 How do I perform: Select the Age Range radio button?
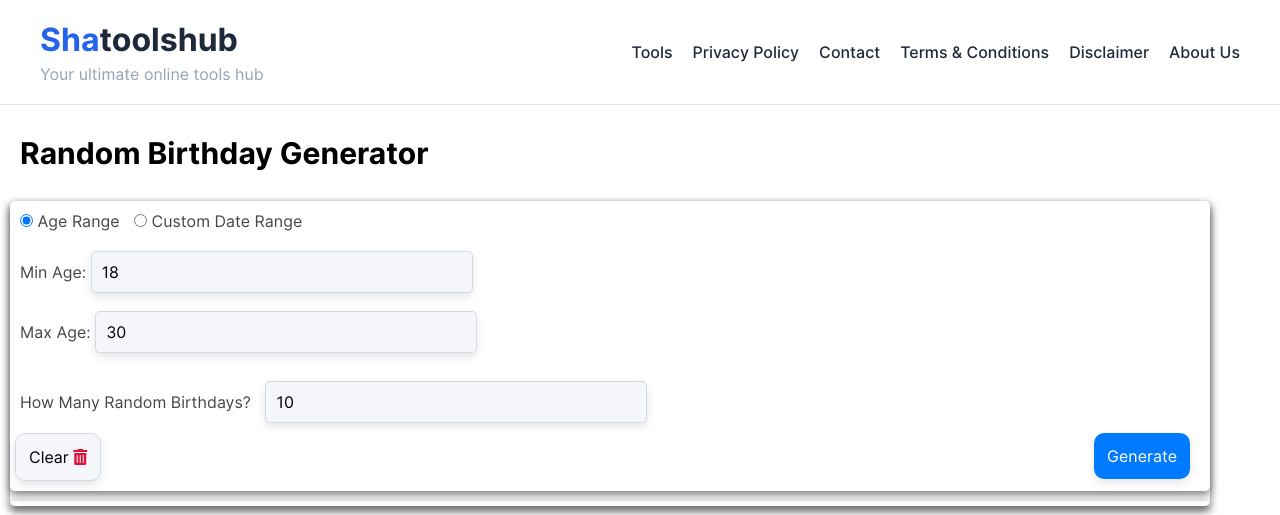pyautogui.click(x=26, y=221)
